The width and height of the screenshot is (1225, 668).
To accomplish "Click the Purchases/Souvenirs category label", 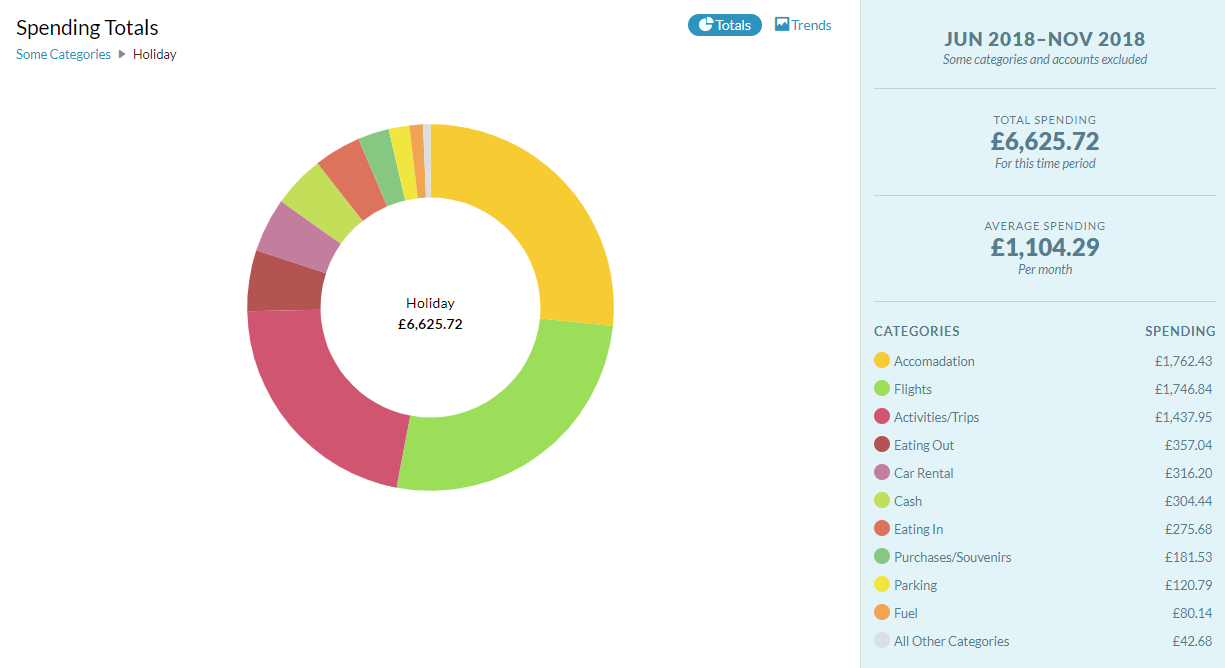I will (952, 557).
